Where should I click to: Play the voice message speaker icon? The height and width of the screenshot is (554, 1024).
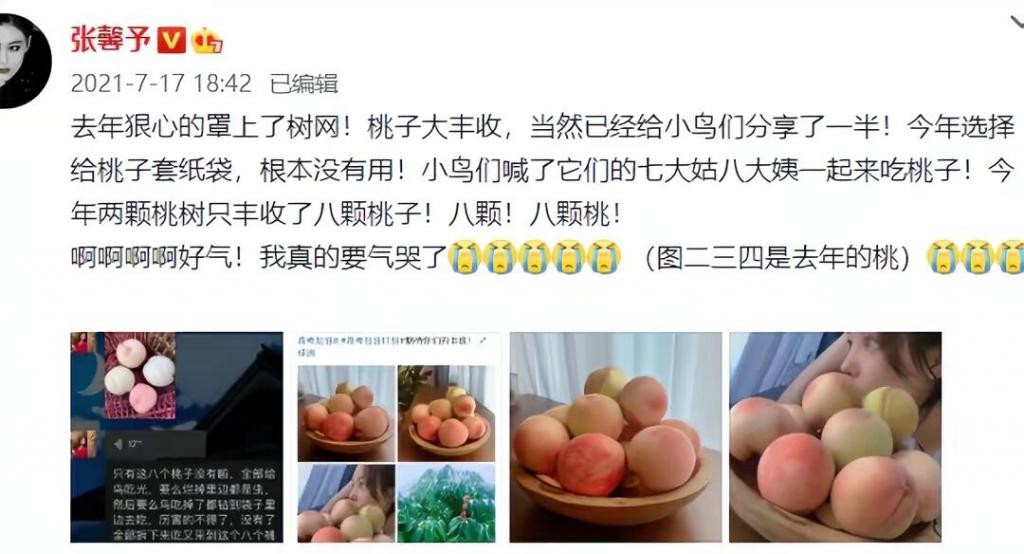click(x=118, y=444)
